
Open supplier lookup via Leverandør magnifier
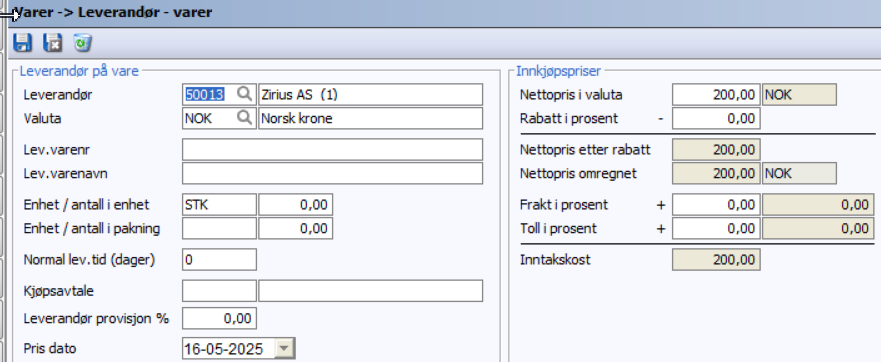point(244,94)
